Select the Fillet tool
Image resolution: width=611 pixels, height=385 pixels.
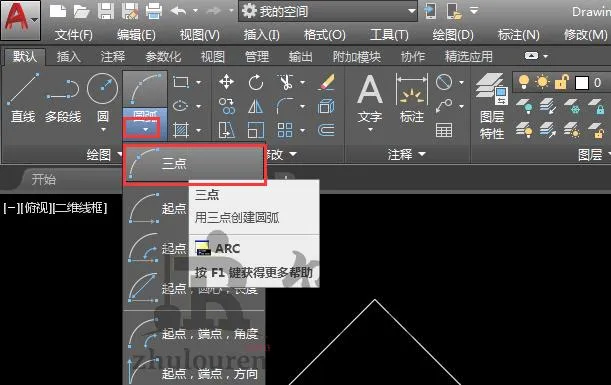(x=286, y=106)
